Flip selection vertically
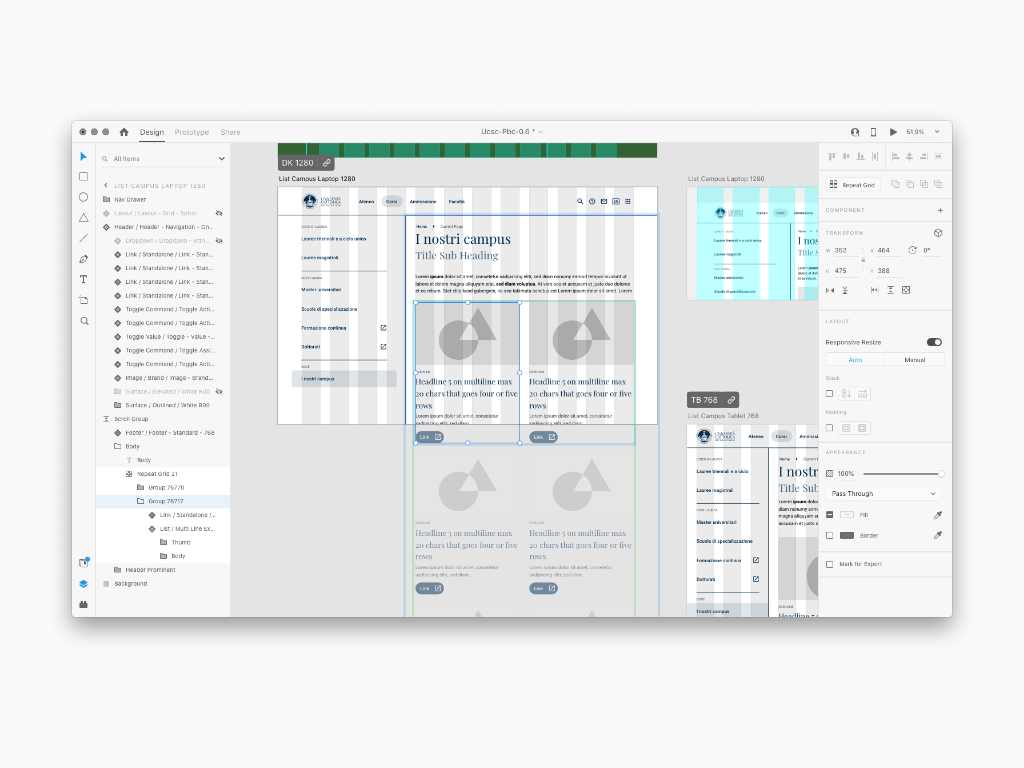Screen dimensions: 1024x768 tap(845, 290)
